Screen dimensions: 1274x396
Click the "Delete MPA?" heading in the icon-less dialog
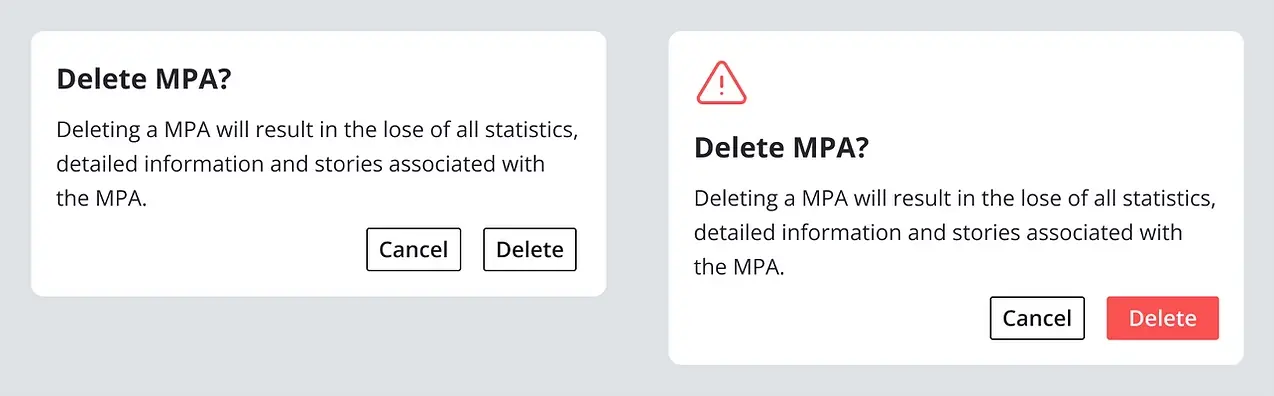[x=143, y=79]
